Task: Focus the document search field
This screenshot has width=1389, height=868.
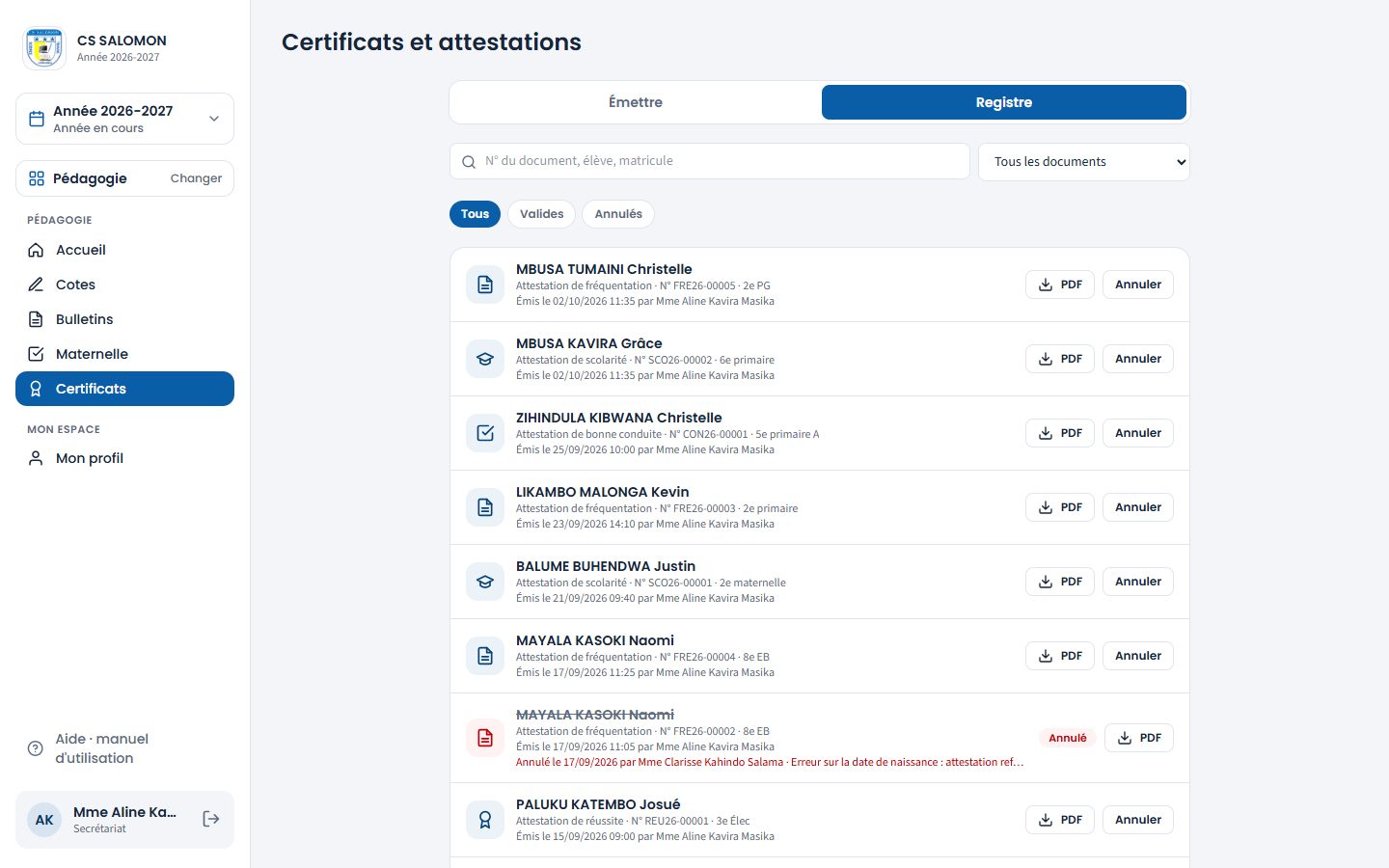Action: pos(710,161)
